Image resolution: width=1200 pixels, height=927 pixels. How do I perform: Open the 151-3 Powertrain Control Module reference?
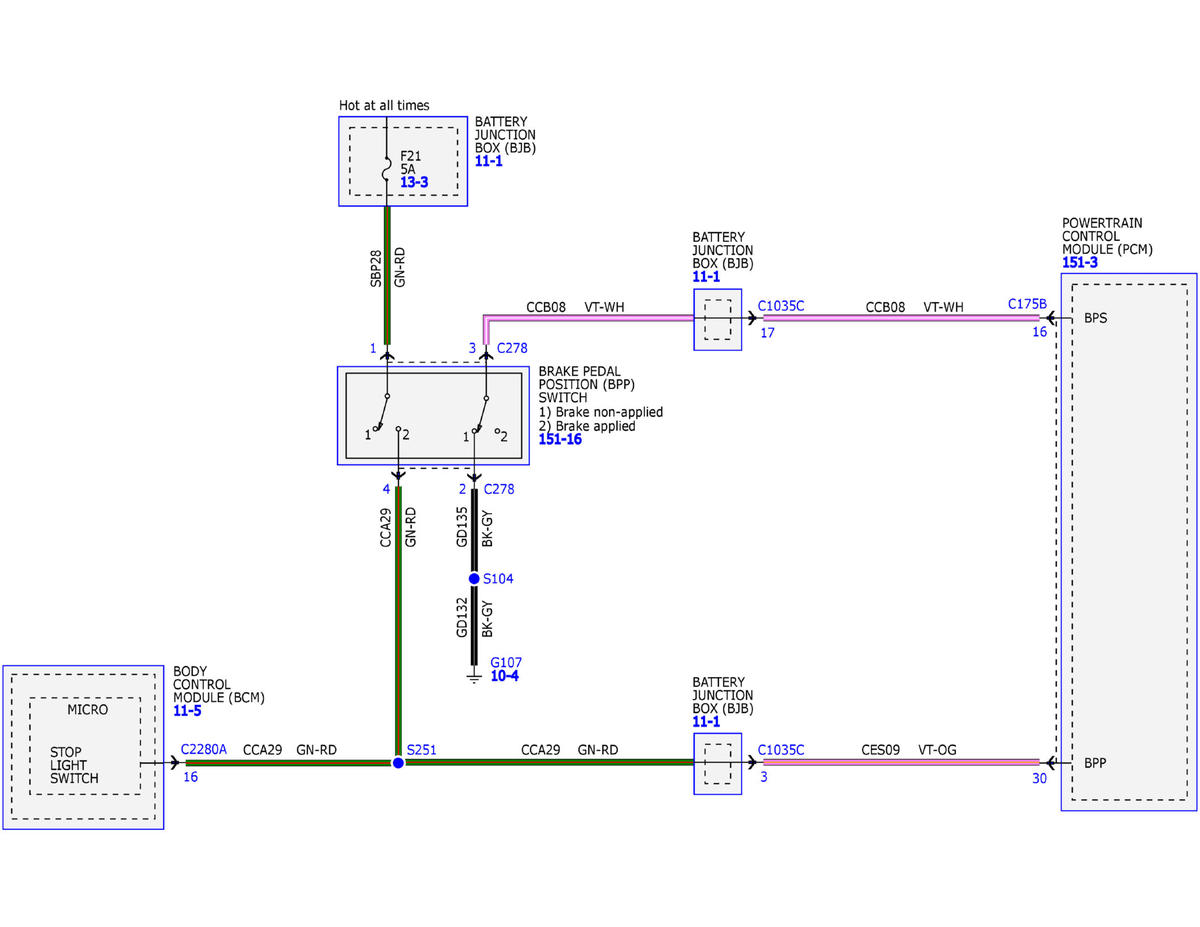coord(1080,263)
